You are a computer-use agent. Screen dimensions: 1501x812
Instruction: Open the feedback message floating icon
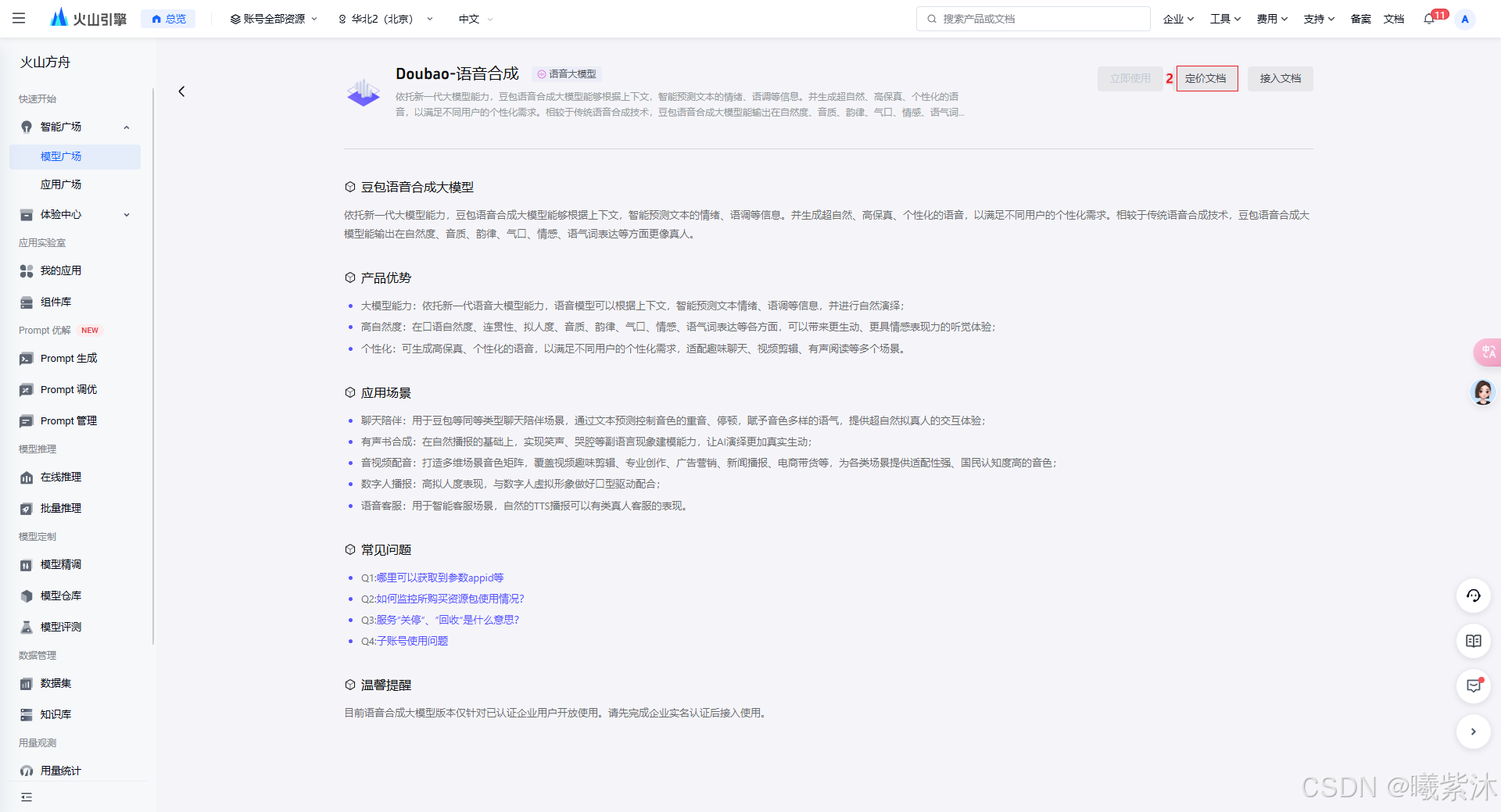1474,686
